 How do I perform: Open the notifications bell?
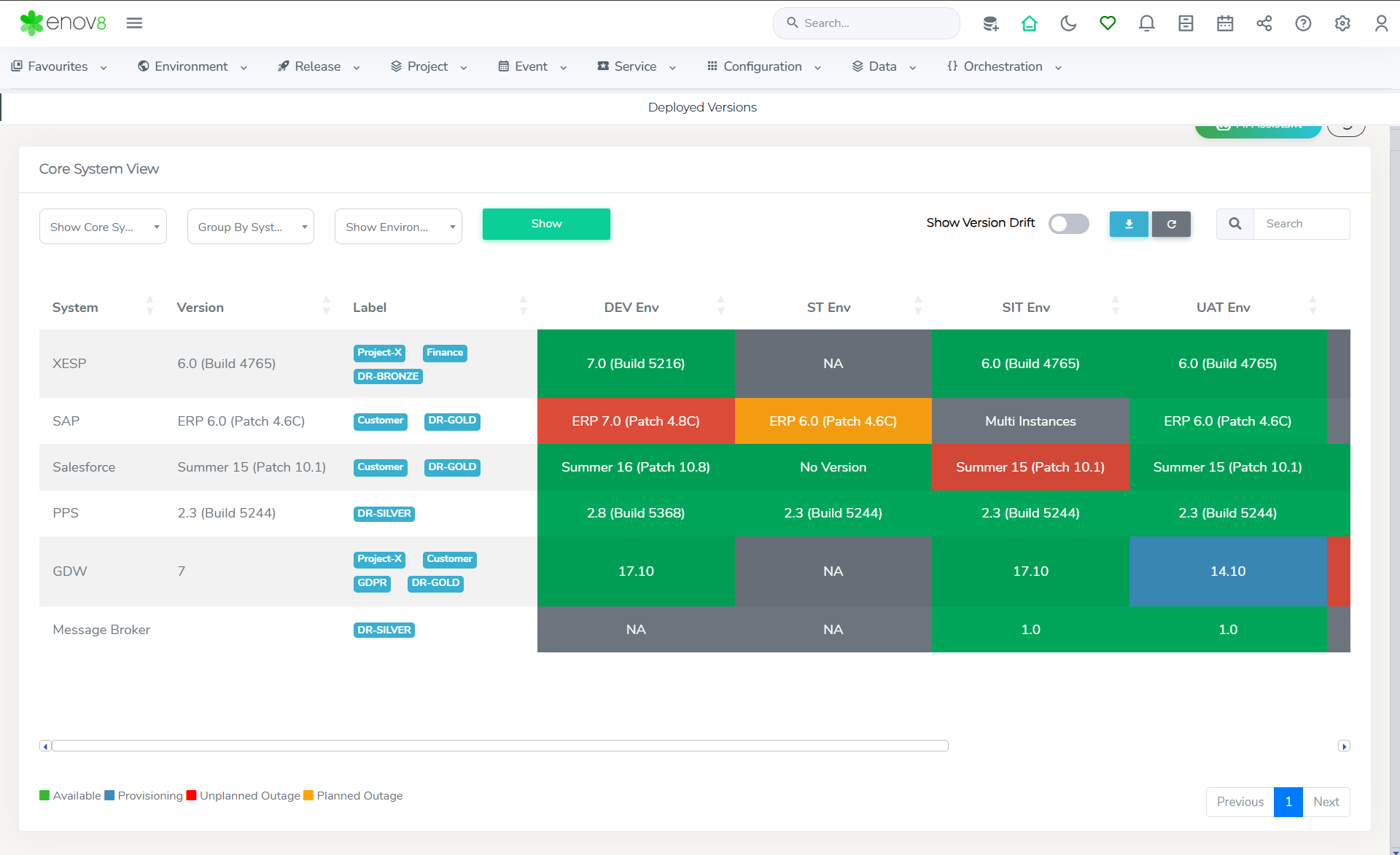tap(1146, 23)
